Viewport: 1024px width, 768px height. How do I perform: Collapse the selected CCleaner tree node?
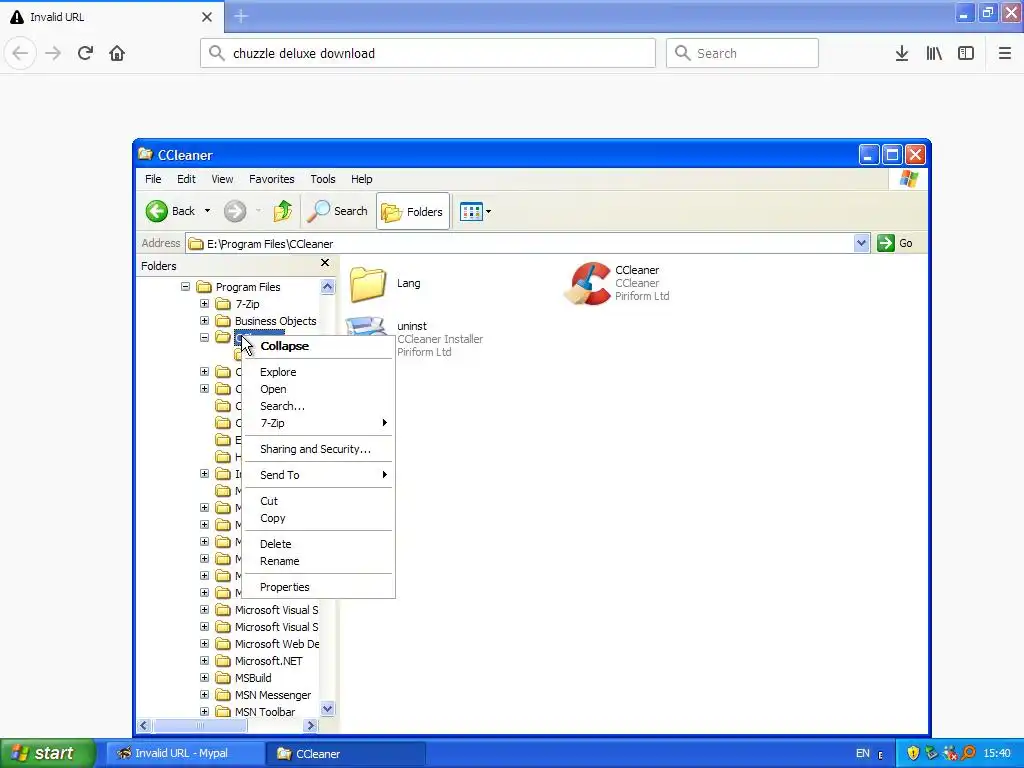204,338
